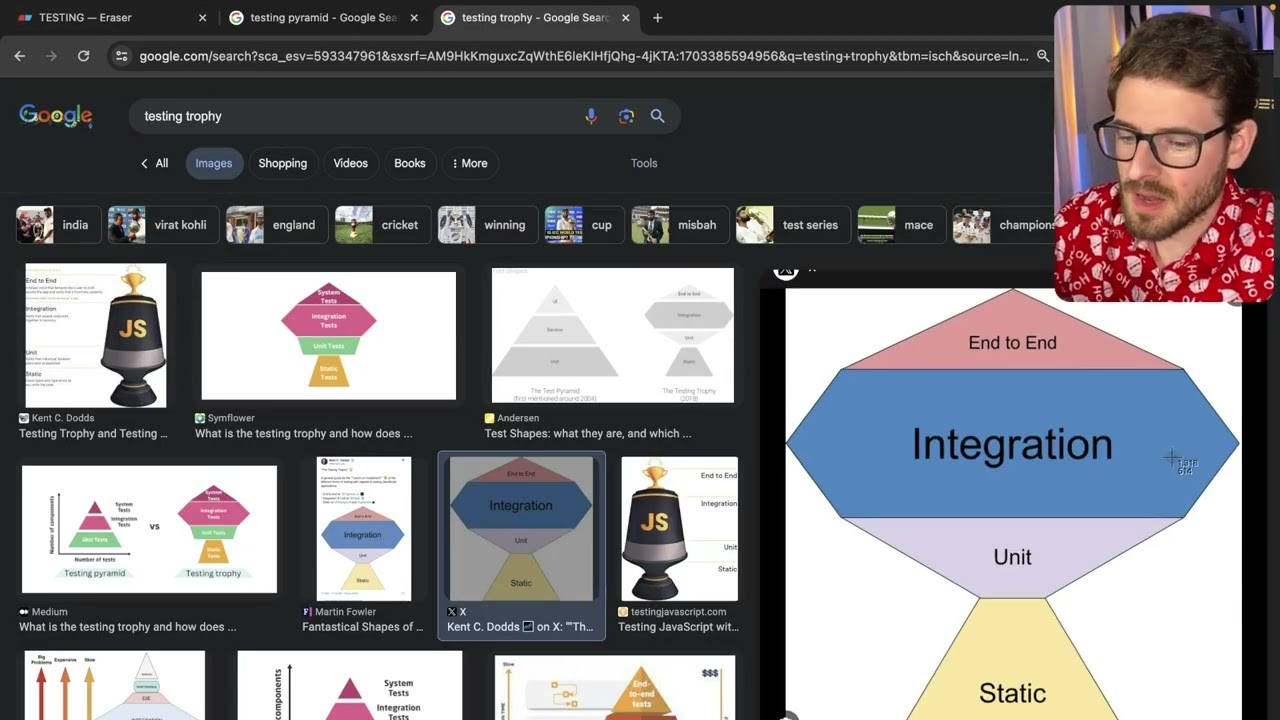The height and width of the screenshot is (720, 1280).
Task: Open selected Kent C. Dodds X thumbnail
Action: 521,529
